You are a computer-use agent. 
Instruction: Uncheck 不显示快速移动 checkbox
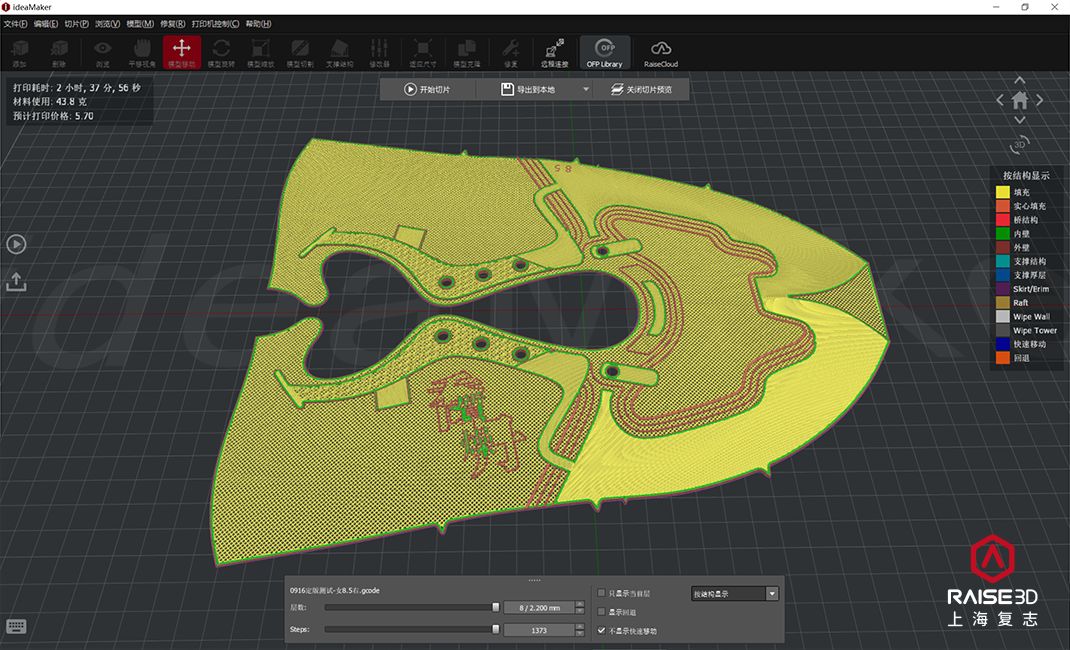[601, 631]
